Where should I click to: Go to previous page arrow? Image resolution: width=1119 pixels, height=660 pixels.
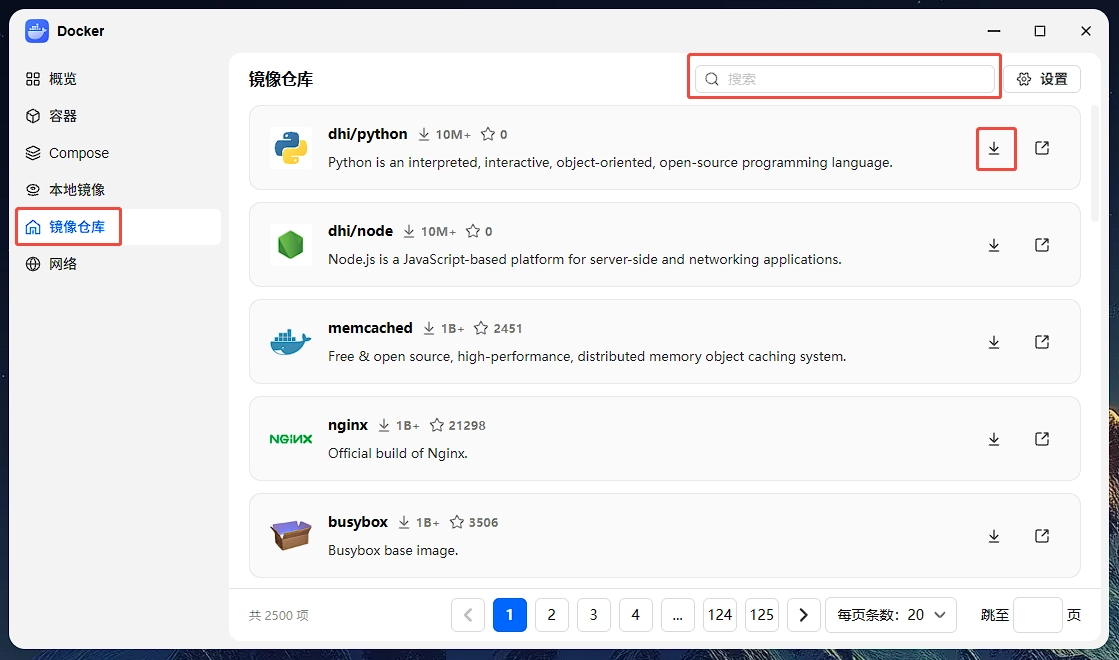click(468, 615)
